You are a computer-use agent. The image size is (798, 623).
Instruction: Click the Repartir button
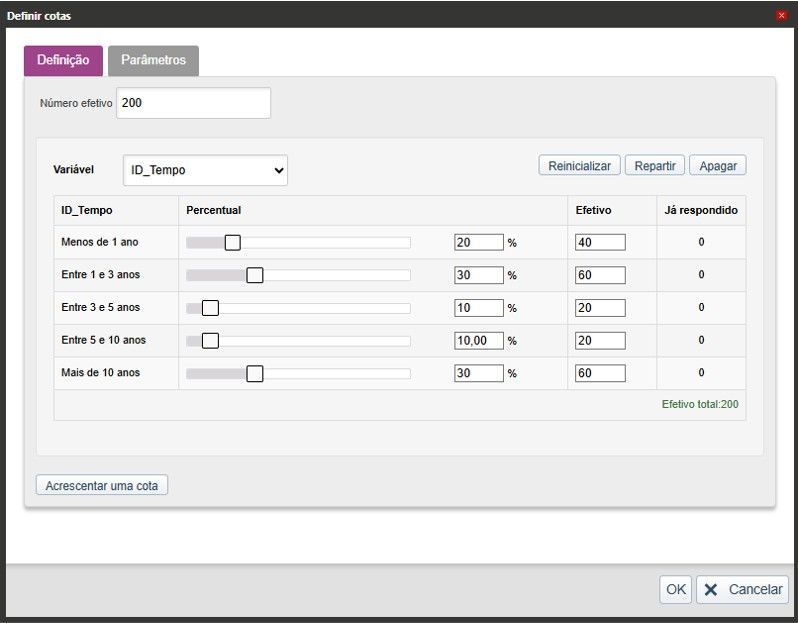pos(654,166)
